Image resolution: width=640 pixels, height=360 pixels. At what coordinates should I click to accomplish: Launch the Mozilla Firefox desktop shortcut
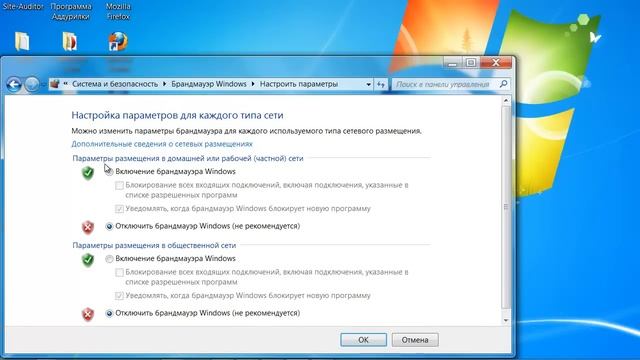point(118,42)
